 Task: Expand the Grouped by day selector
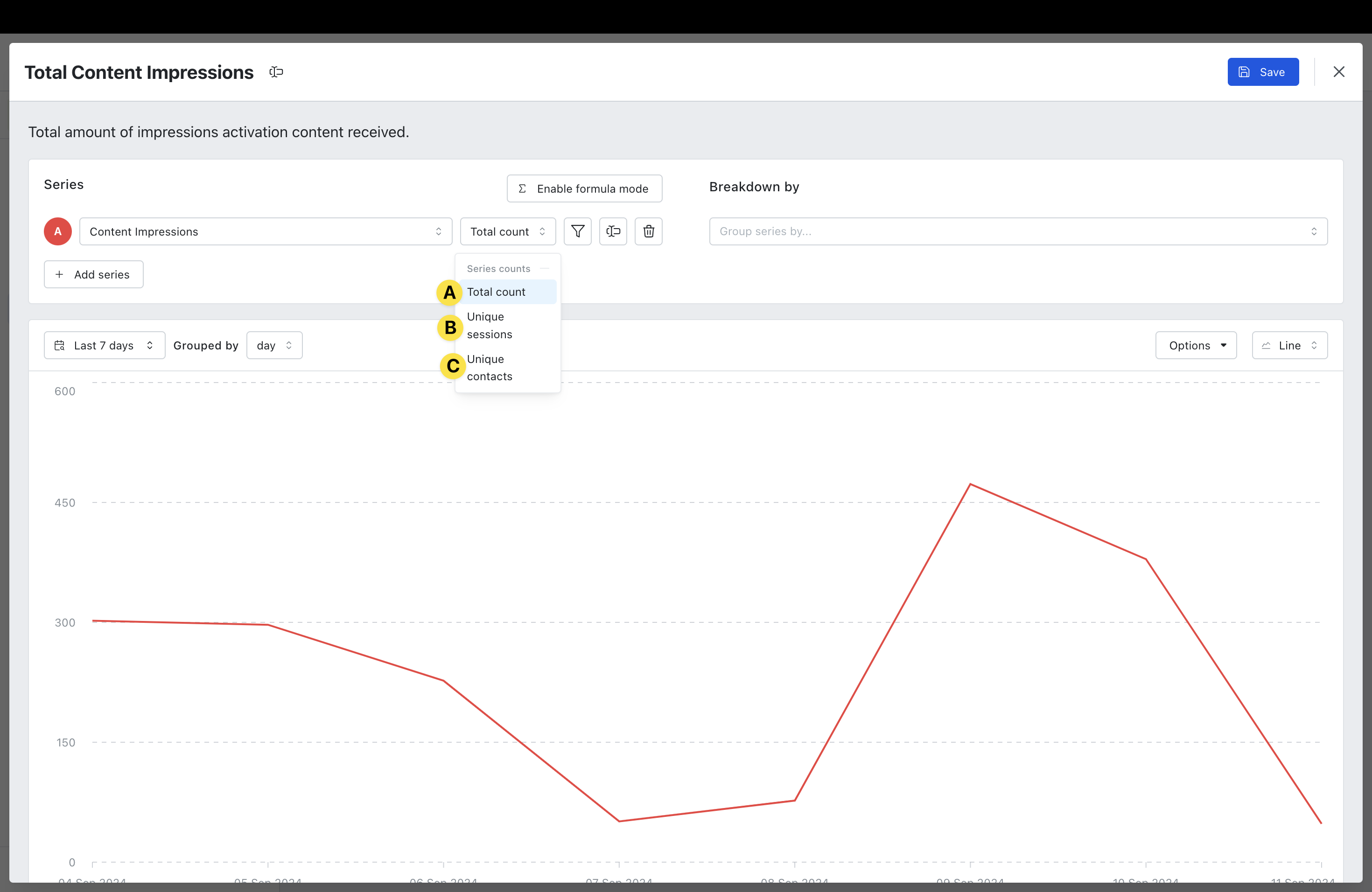tap(274, 346)
